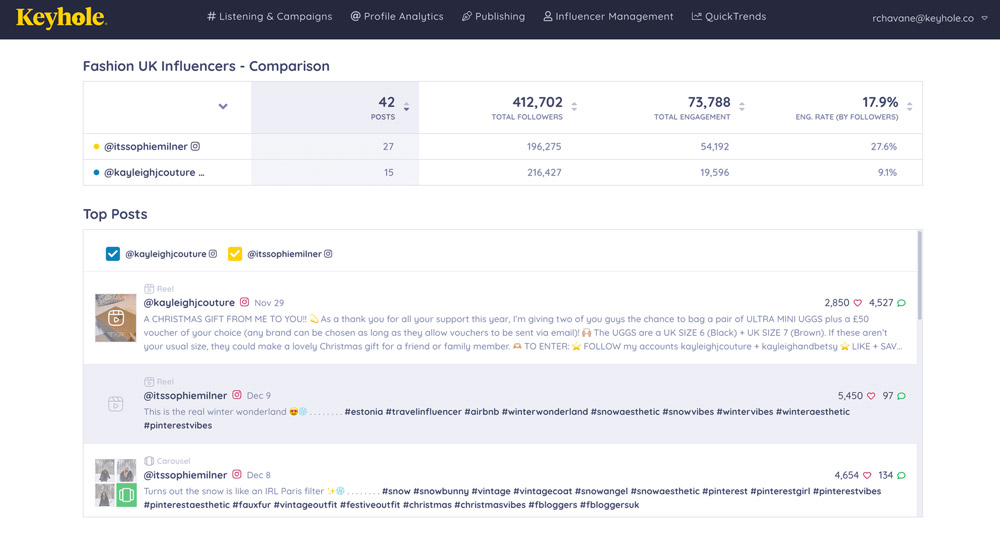The image size is (1000, 536).
Task: Click comments icon on Dec 8 post
Action: tap(901, 475)
